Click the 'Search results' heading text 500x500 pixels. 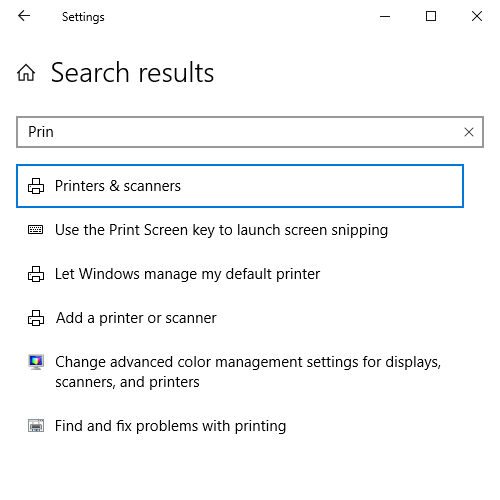132,73
